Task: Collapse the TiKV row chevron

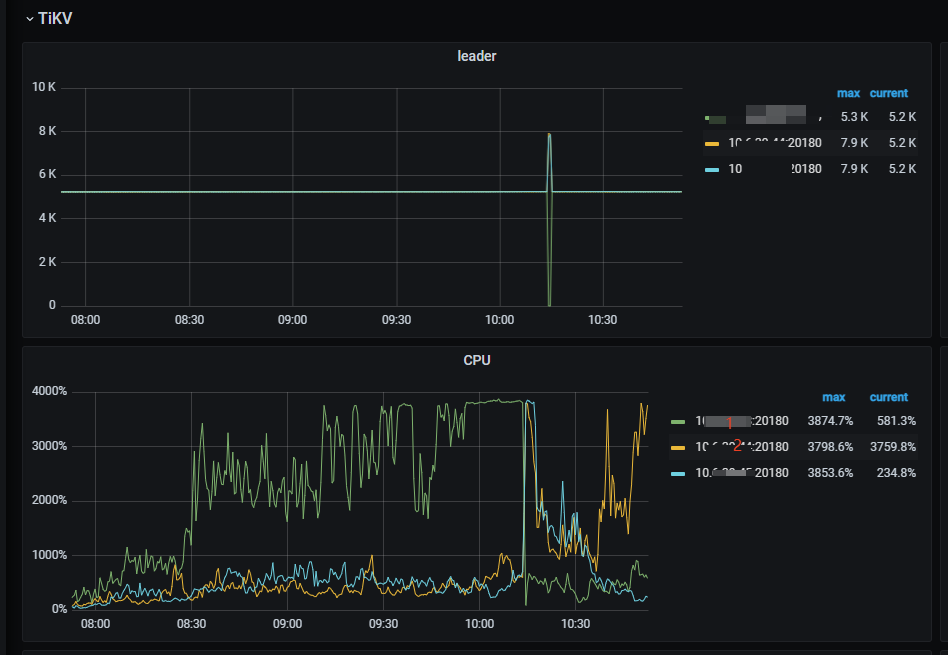Action: (x=30, y=19)
